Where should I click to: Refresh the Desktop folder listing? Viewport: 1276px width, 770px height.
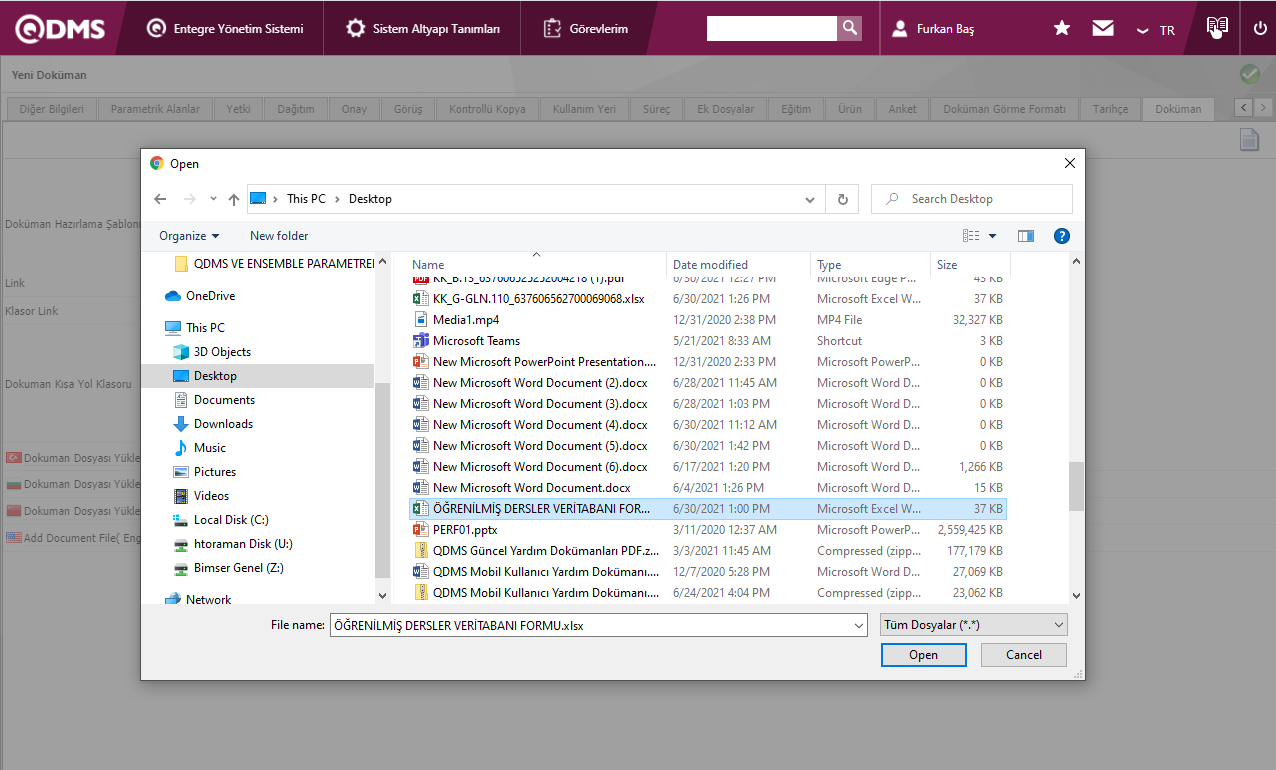pyautogui.click(x=842, y=199)
